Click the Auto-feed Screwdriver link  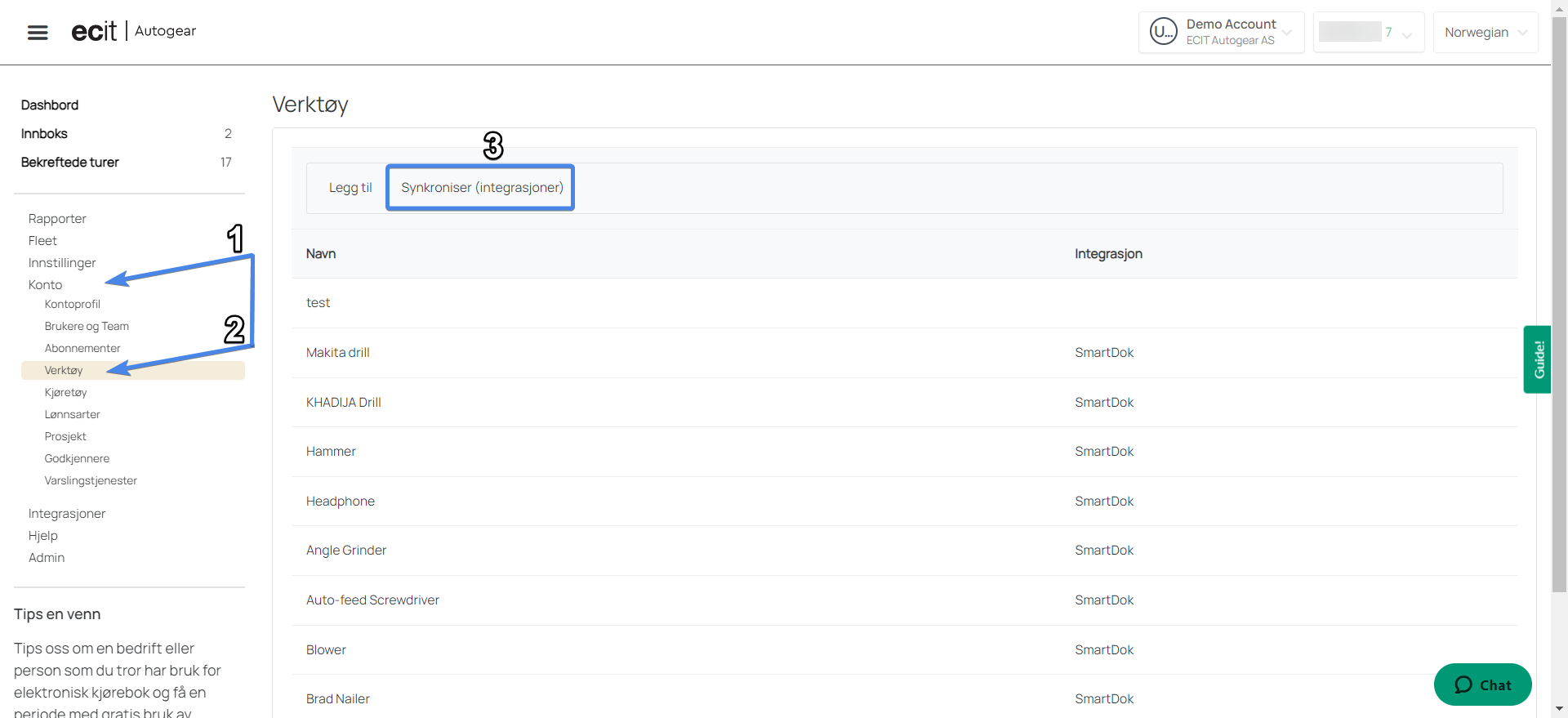coord(372,600)
